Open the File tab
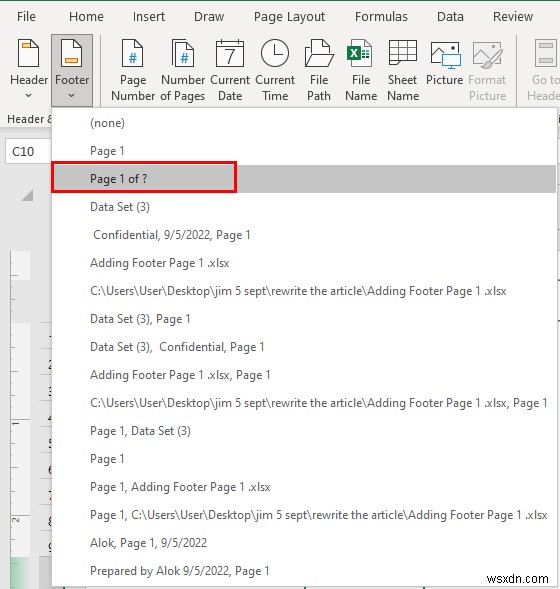The height and width of the screenshot is (589, 560). (x=26, y=17)
